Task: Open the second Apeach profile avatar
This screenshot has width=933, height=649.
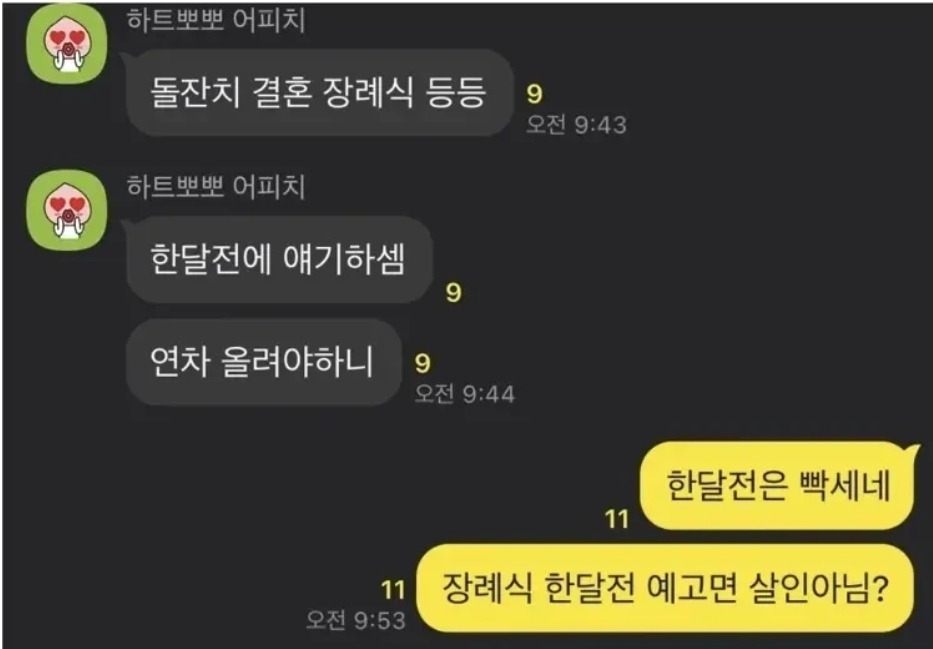Action: (67, 211)
